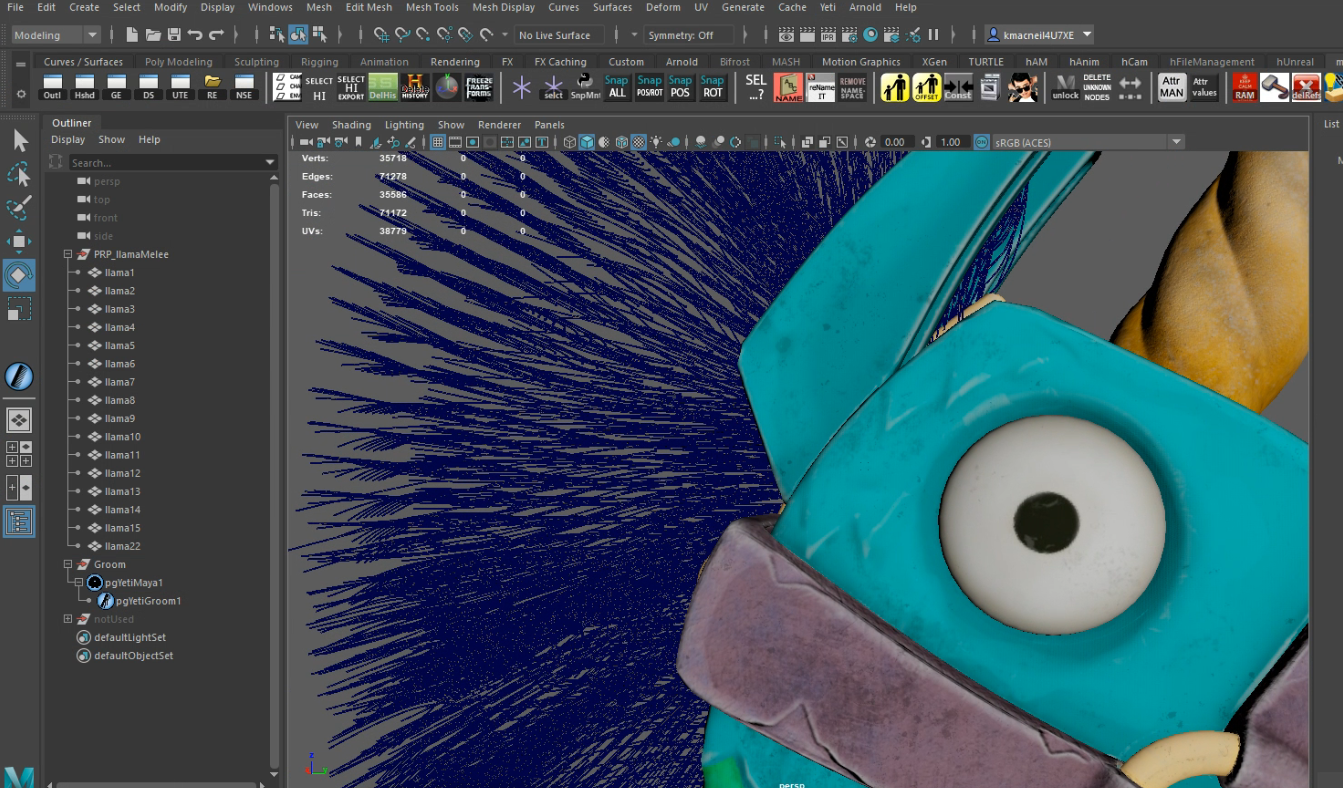Select the Lasso tool in the toolbox
The image size is (1343, 788).
tap(19, 174)
